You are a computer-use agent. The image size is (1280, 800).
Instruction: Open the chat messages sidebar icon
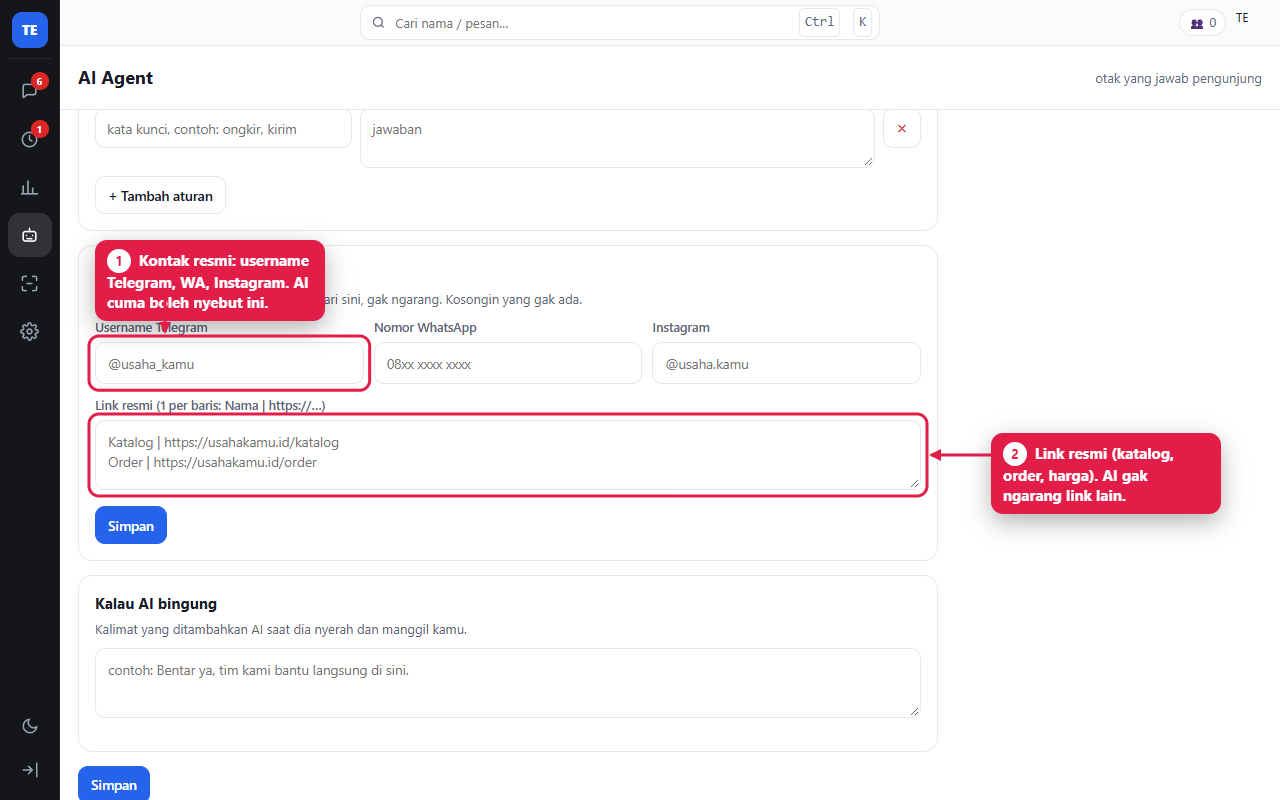[30, 90]
